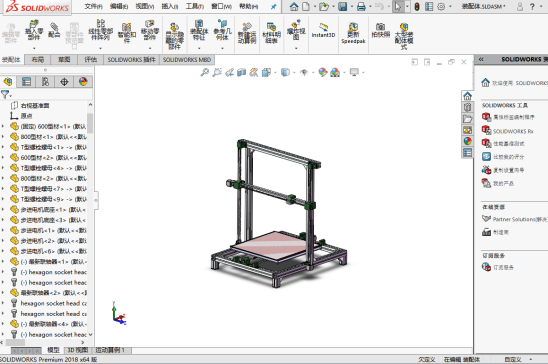The width and height of the screenshot is (548, 364).
Task: Open the Save button dropdown arrow
Action: [x=351, y=7]
